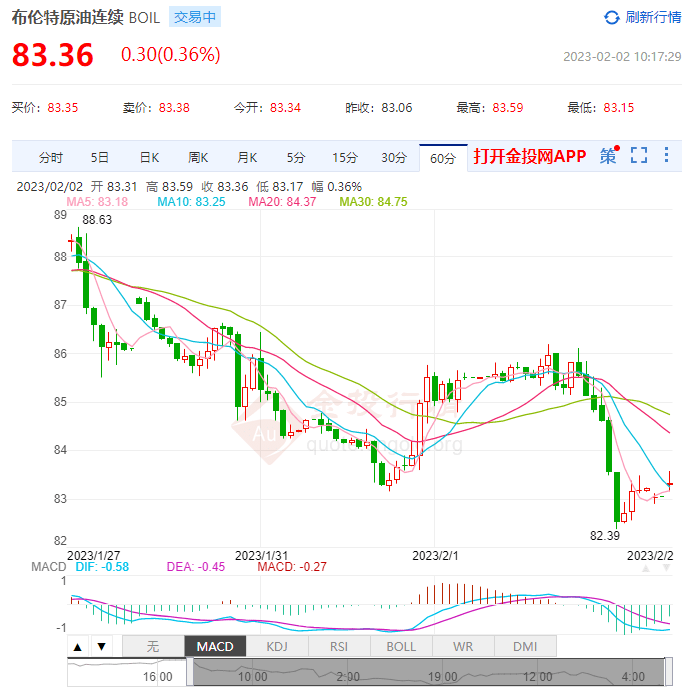The width and height of the screenshot is (685, 693).
Task: Choose the DMI indicator option
Action: (524, 646)
